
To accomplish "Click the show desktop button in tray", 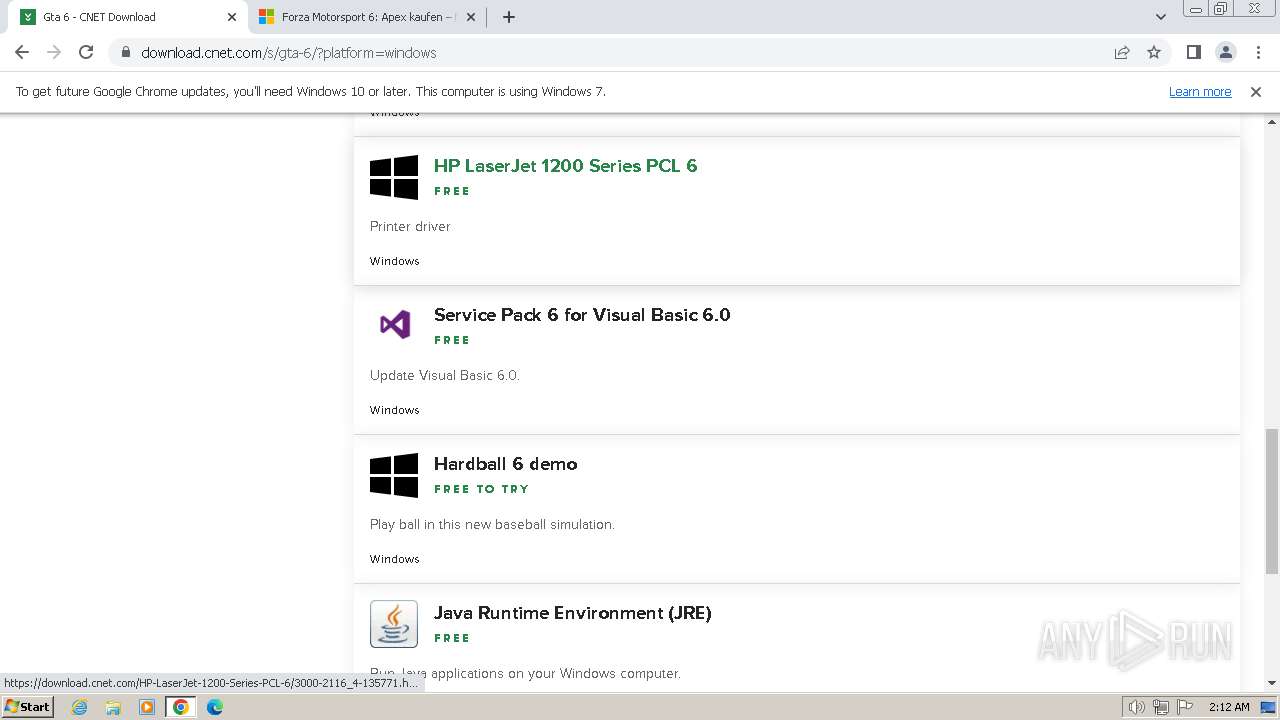I will click(x=1268, y=707).
